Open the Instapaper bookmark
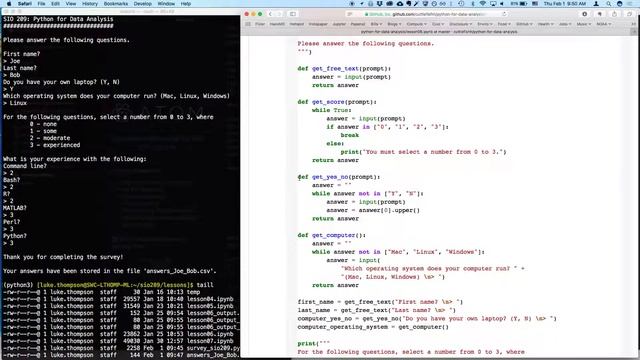 click(318, 24)
